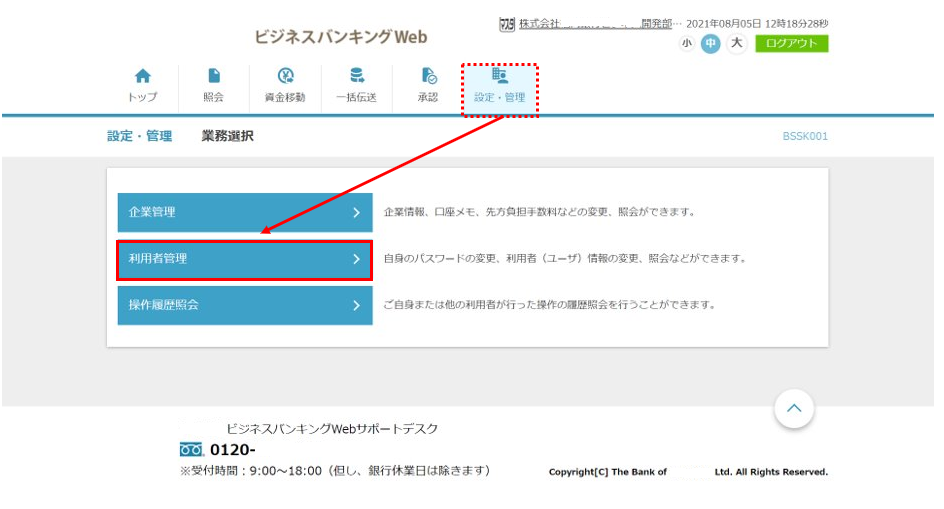Screen dimensions: 944x509
Task: Click the chevron arrow on 利用者管理
Action: tap(356, 259)
